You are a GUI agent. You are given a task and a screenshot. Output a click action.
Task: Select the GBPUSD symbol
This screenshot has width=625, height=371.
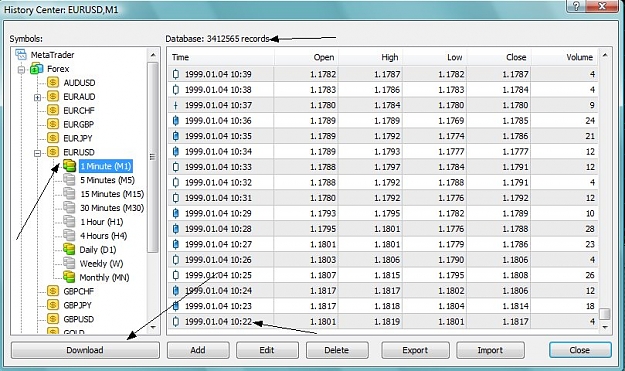[79, 319]
